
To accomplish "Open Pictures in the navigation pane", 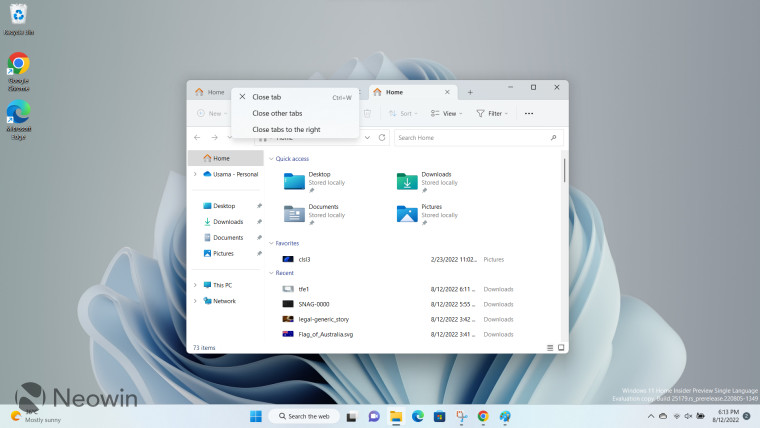I will (x=219, y=254).
